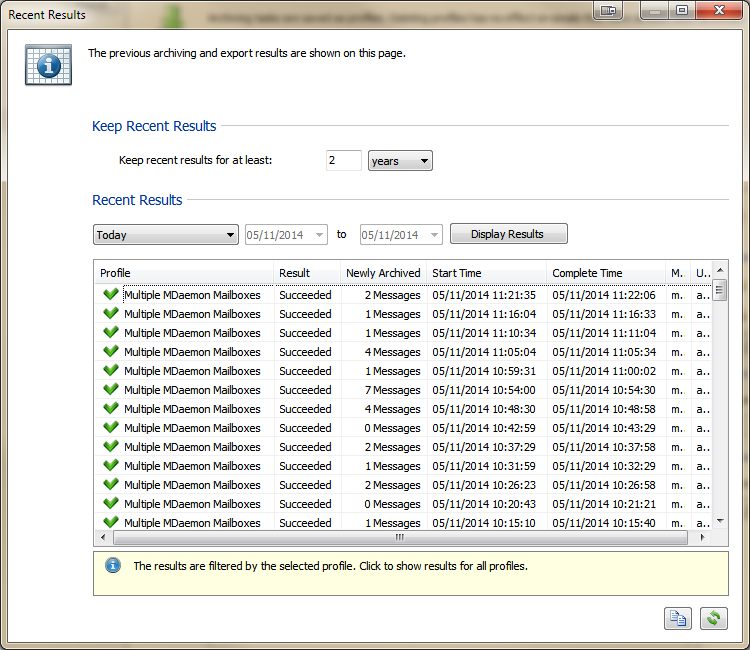Click green checkmark of the 11:05:04 row

pyautogui.click(x=110, y=351)
